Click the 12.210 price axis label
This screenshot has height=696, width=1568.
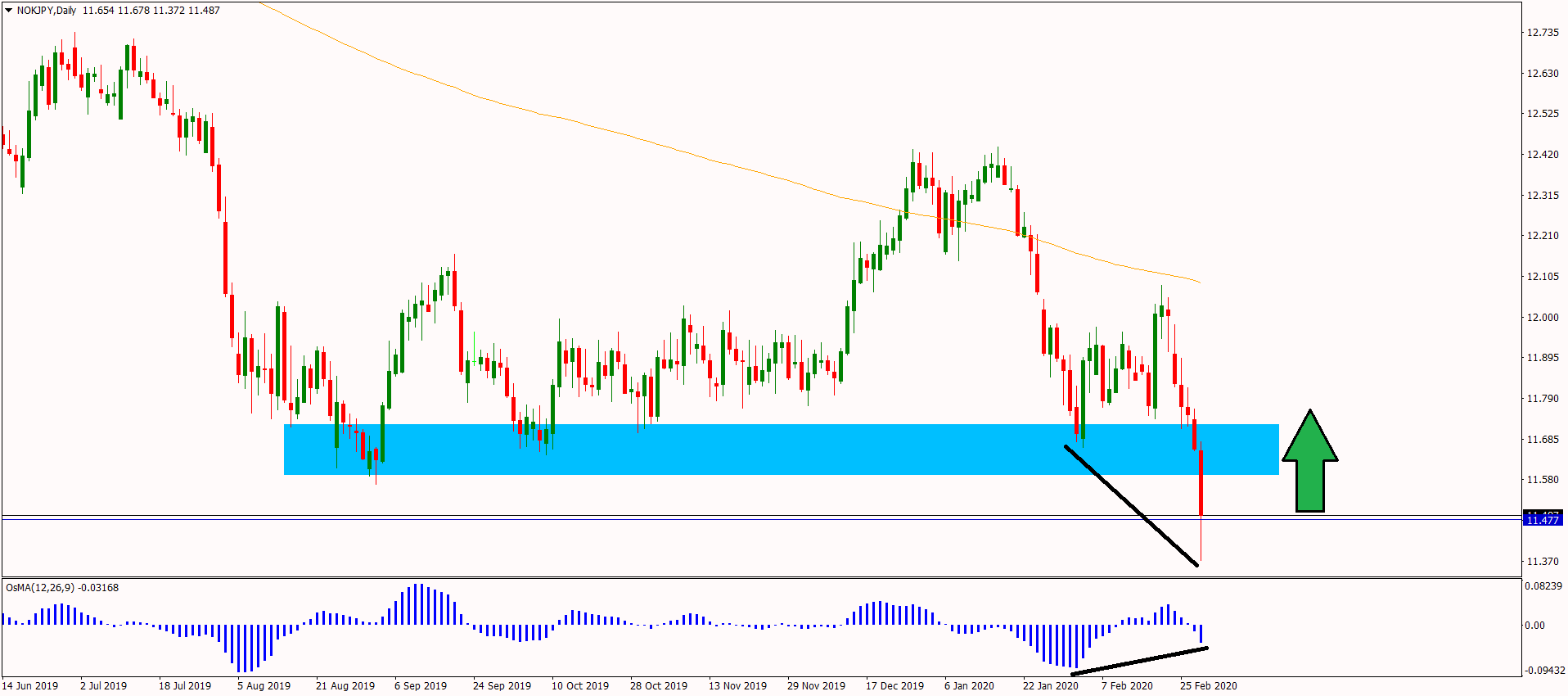1543,236
